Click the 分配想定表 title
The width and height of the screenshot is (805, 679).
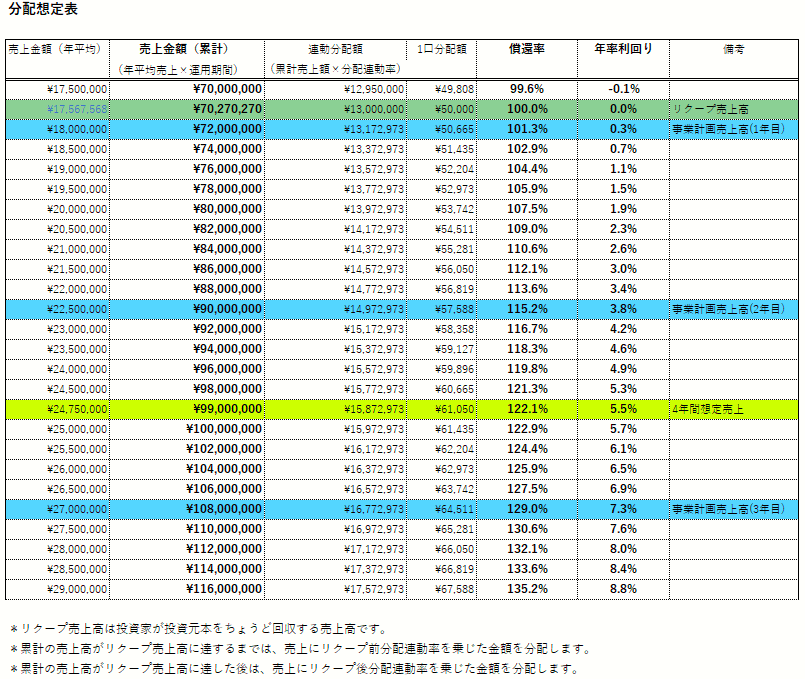point(41,9)
